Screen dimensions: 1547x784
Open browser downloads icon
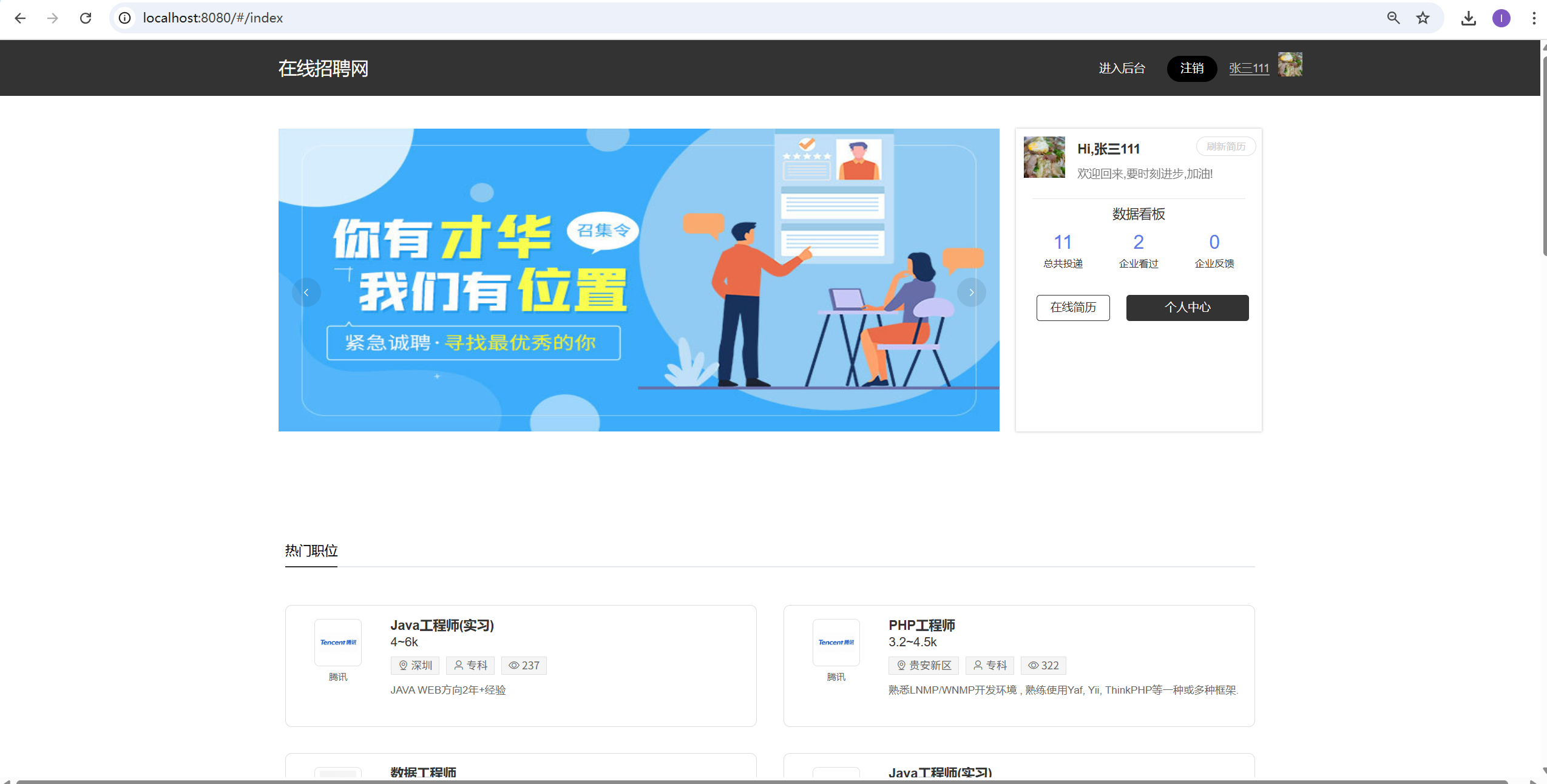(1468, 18)
